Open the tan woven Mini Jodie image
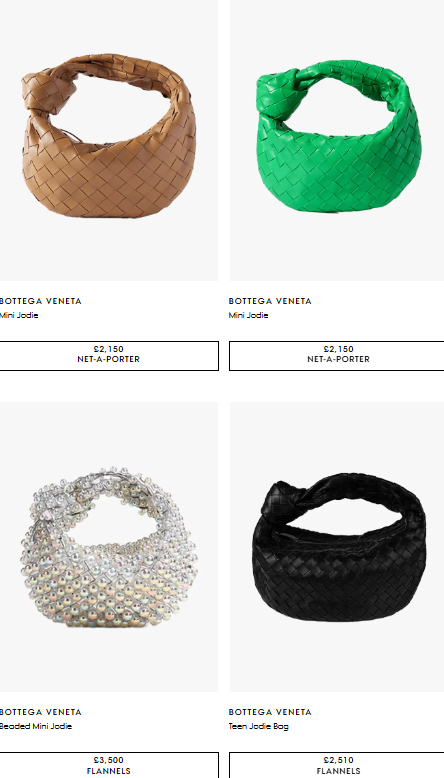The height and width of the screenshot is (778, 444). coord(109,140)
